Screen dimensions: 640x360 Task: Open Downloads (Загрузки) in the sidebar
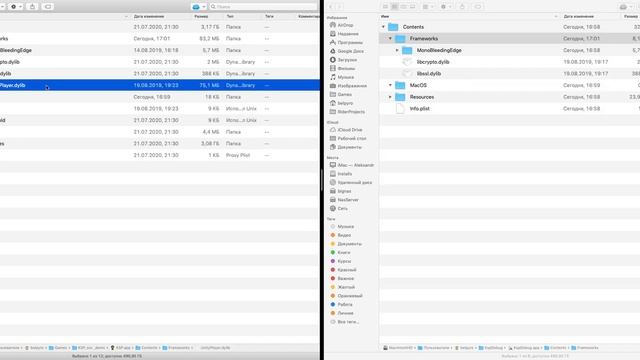[x=347, y=60]
